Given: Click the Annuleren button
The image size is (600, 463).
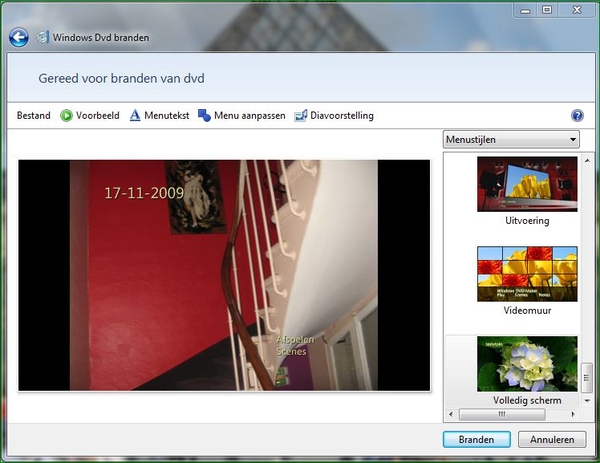Looking at the screenshot, I should (x=552, y=439).
